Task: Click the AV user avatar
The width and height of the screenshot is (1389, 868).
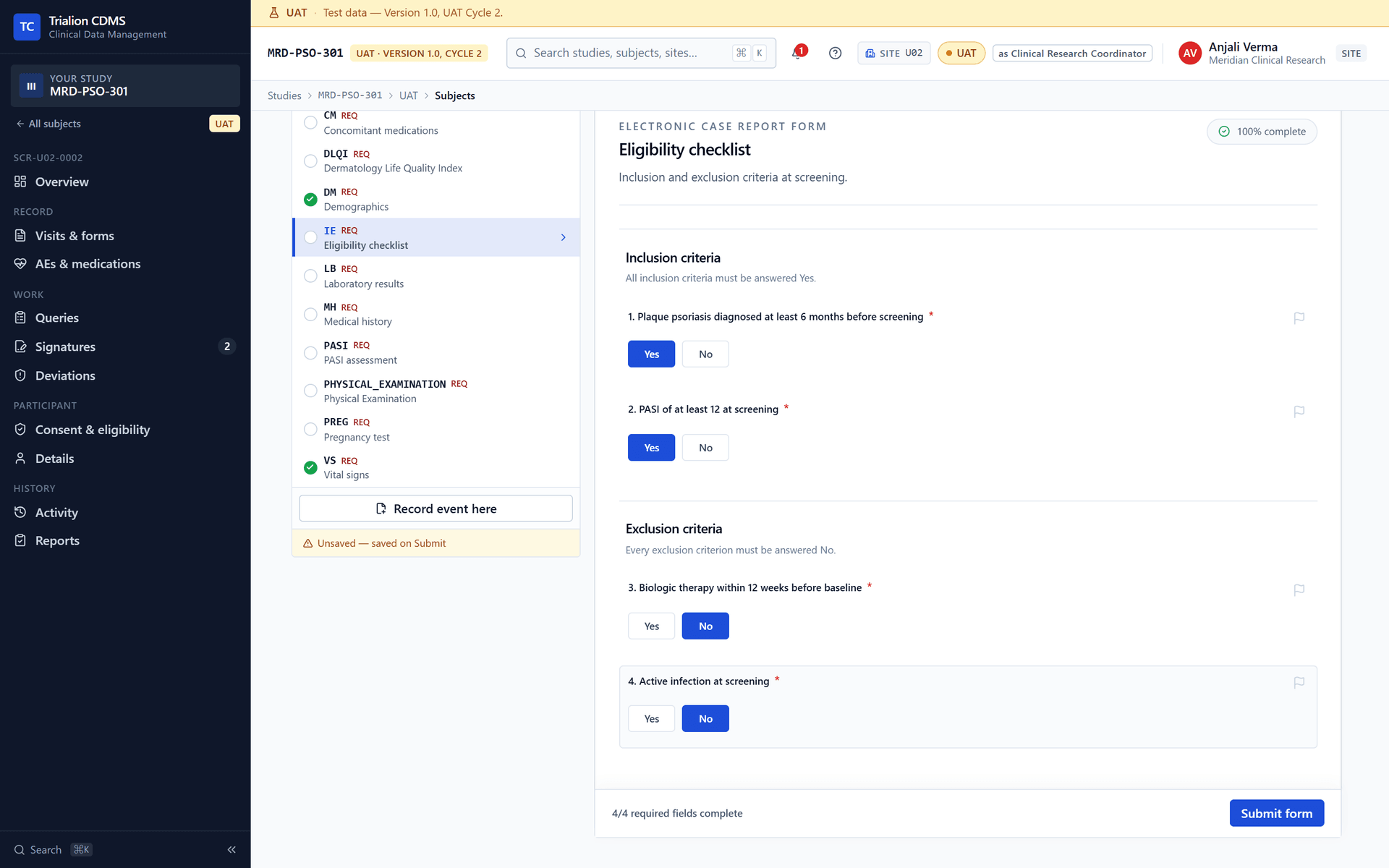Action: pos(1189,53)
